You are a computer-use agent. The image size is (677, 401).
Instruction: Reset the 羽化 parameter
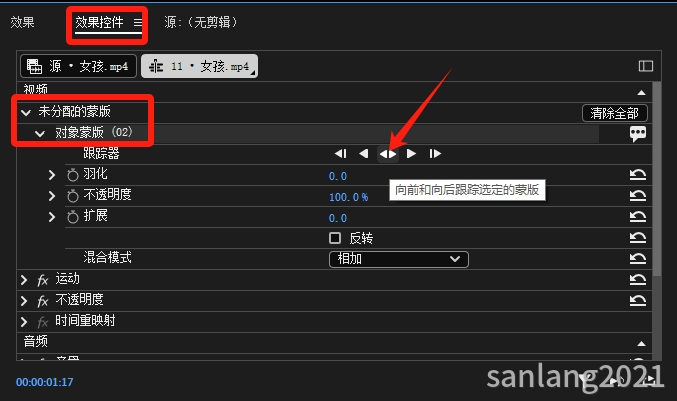[638, 175]
